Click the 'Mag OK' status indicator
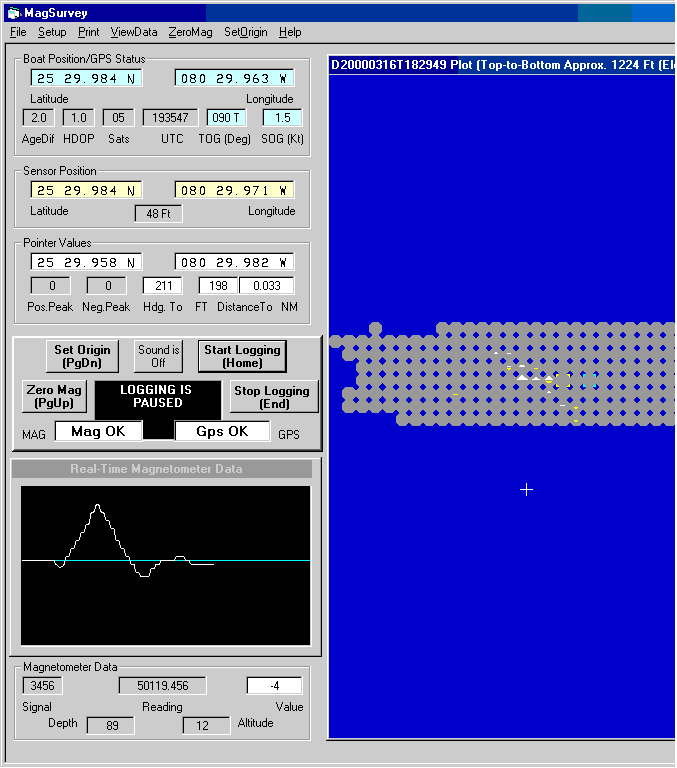This screenshot has width=677, height=768. pyautogui.click(x=98, y=431)
